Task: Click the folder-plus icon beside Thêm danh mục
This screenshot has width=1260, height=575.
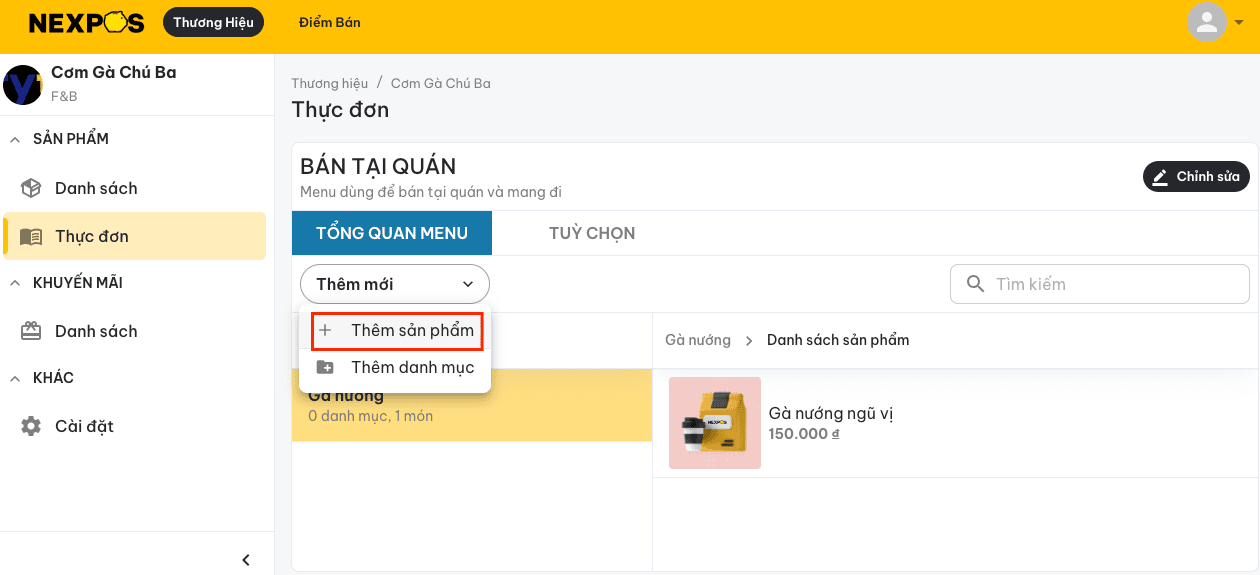Action: (325, 368)
